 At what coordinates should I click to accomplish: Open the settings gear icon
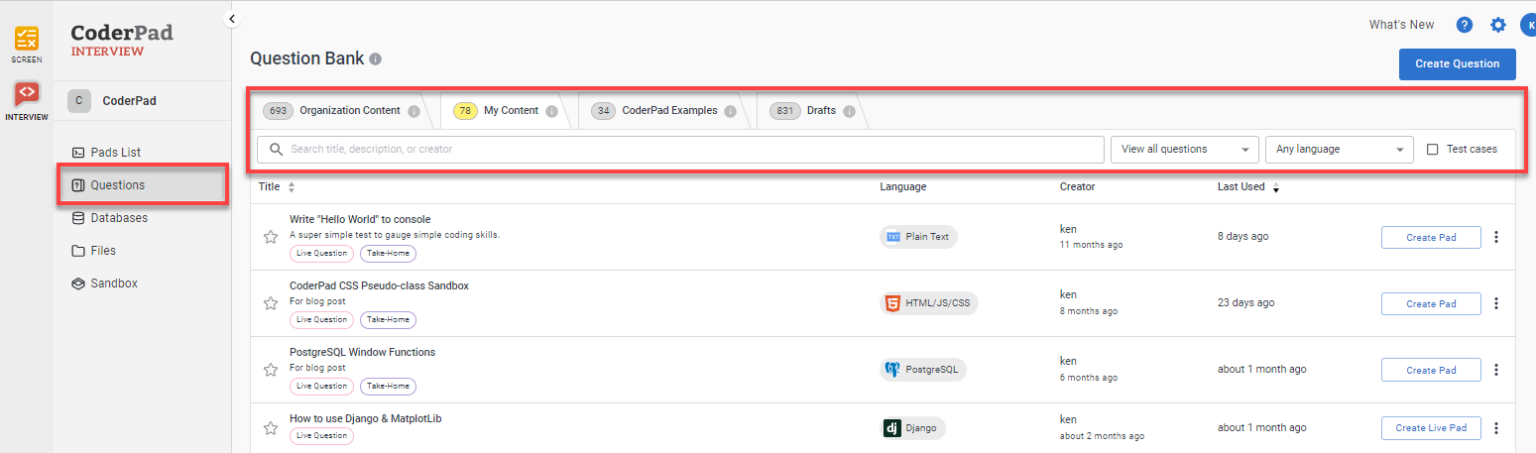coord(1498,25)
